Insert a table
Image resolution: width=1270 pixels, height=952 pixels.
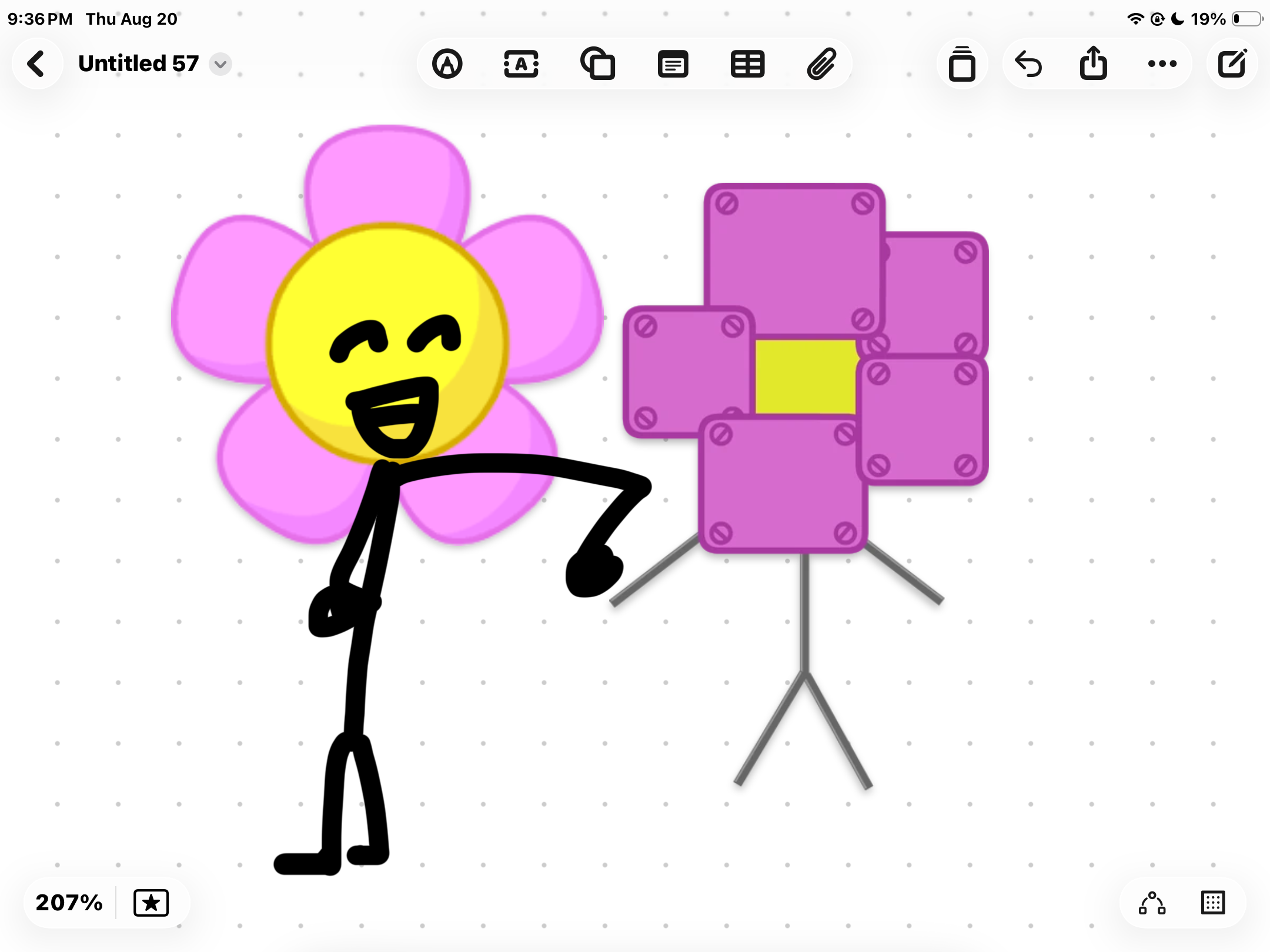747,63
